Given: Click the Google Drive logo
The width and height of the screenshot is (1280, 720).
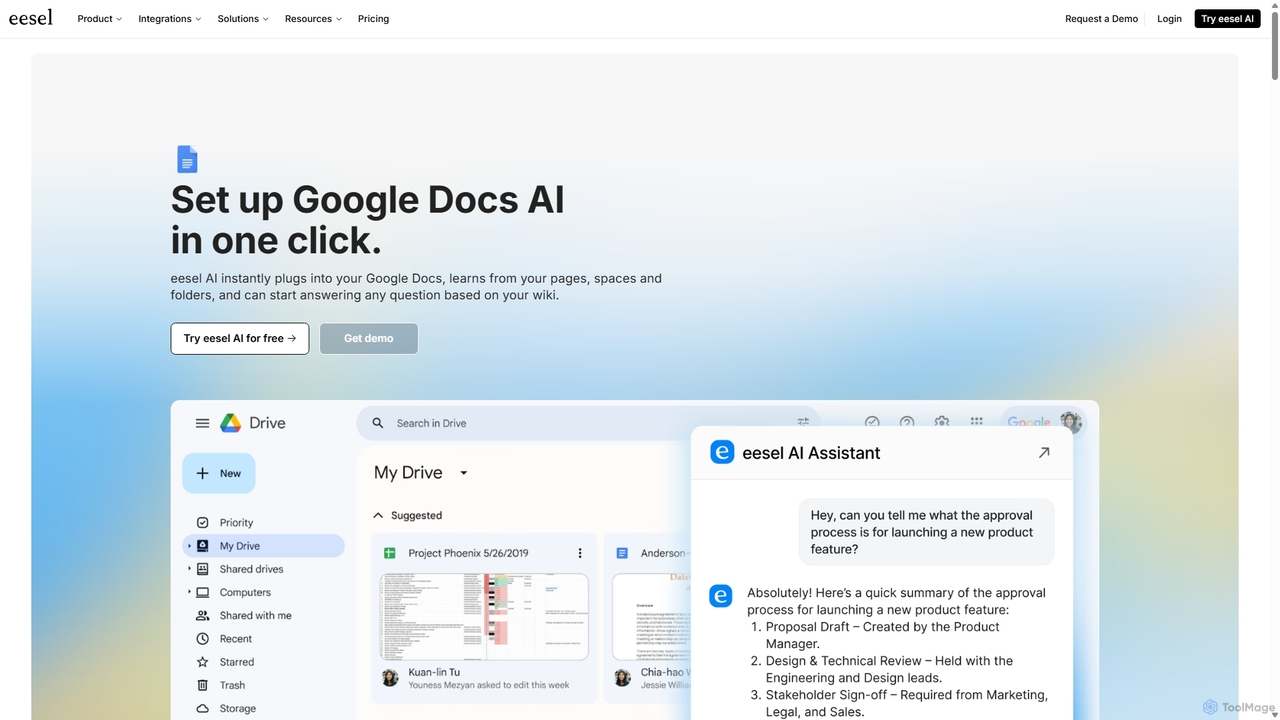Looking at the screenshot, I should pyautogui.click(x=231, y=423).
